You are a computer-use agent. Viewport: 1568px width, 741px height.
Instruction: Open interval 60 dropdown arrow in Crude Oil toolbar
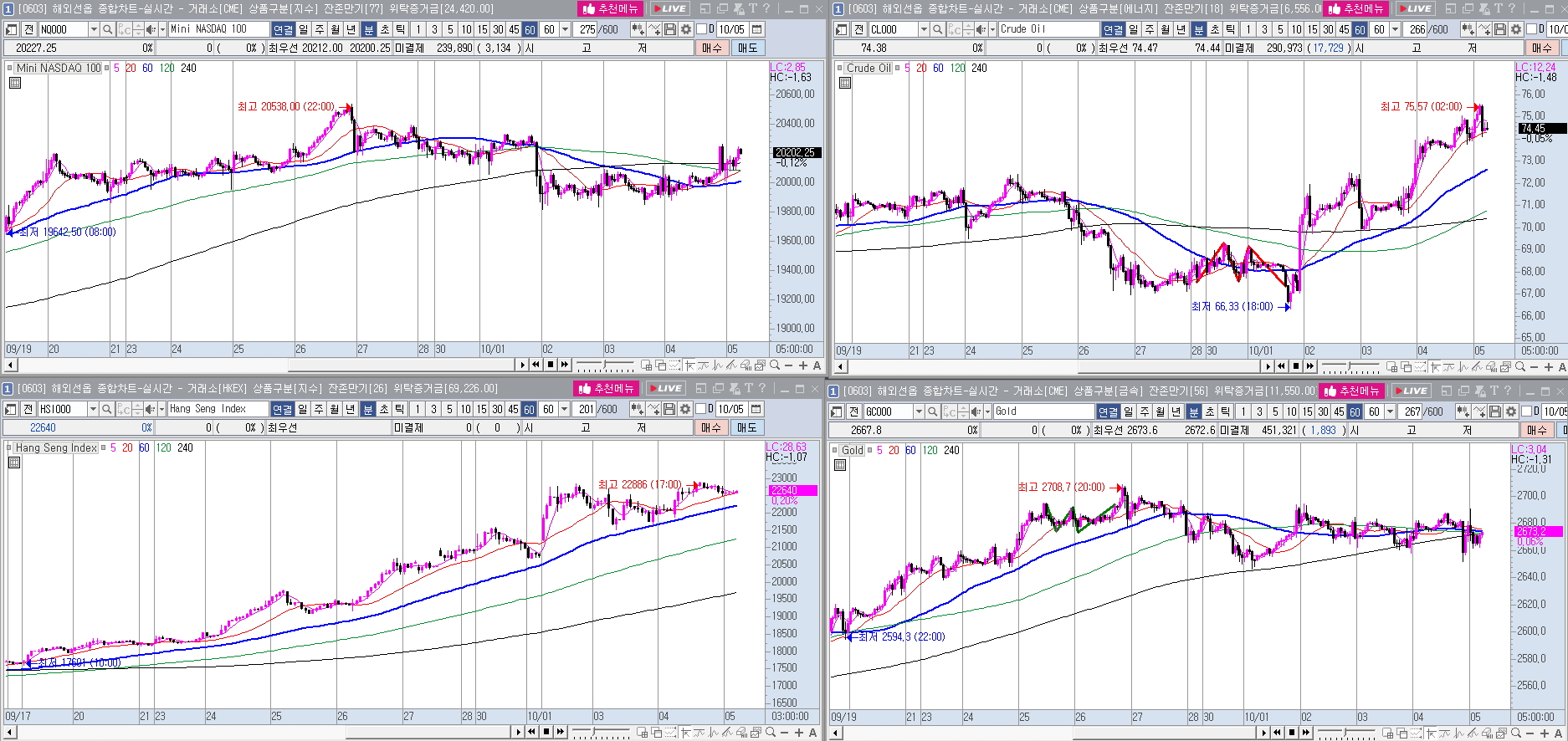pos(1396,29)
